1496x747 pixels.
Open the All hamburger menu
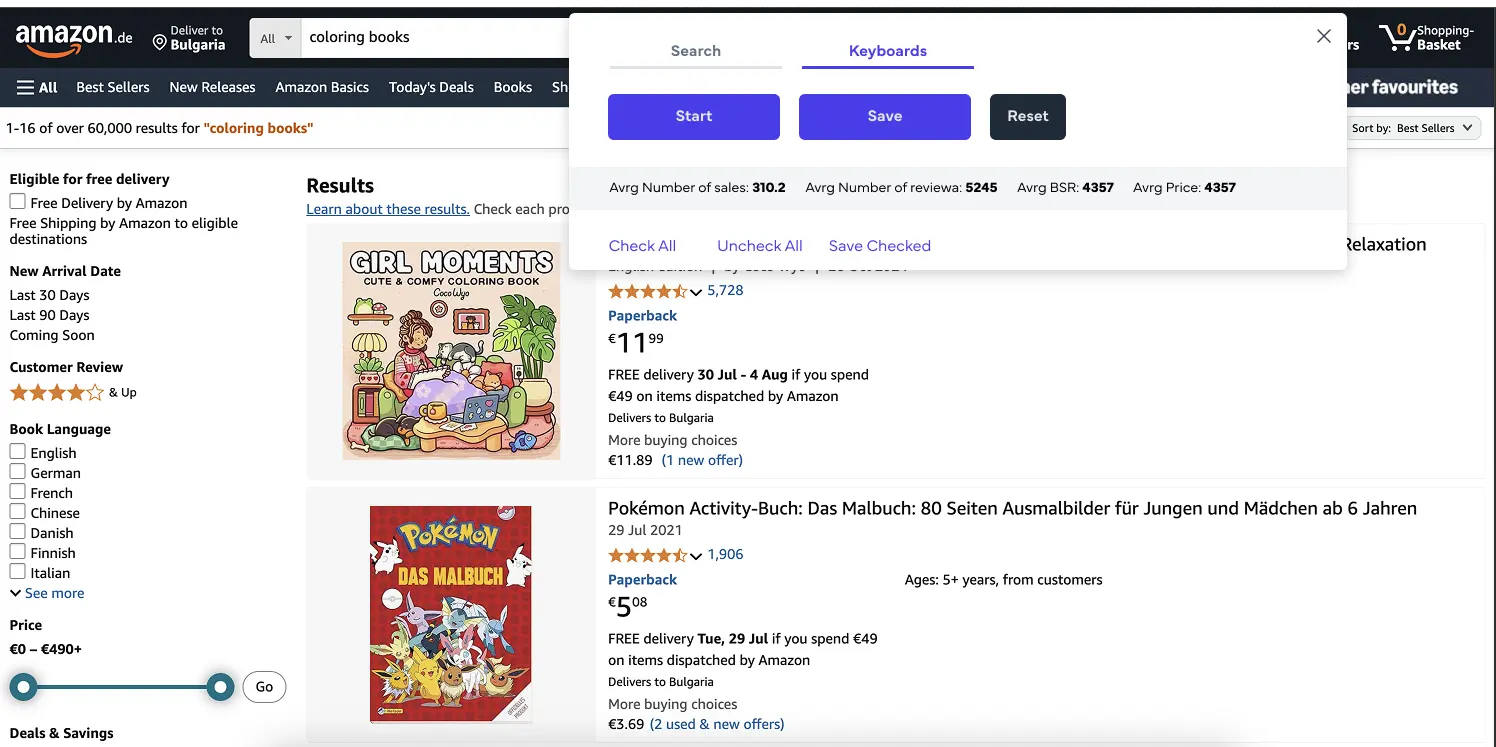37,87
